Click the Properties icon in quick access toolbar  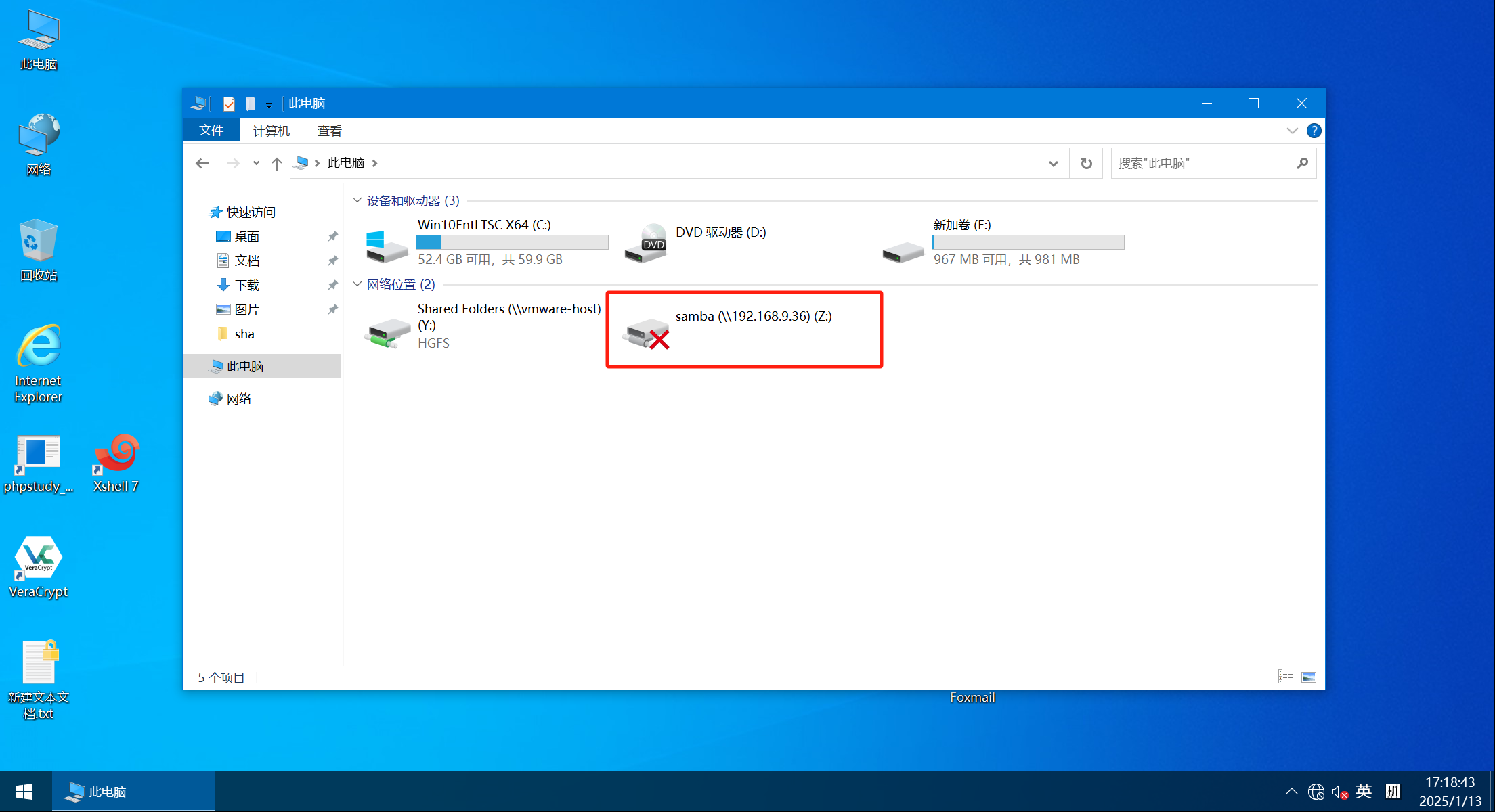pos(229,104)
